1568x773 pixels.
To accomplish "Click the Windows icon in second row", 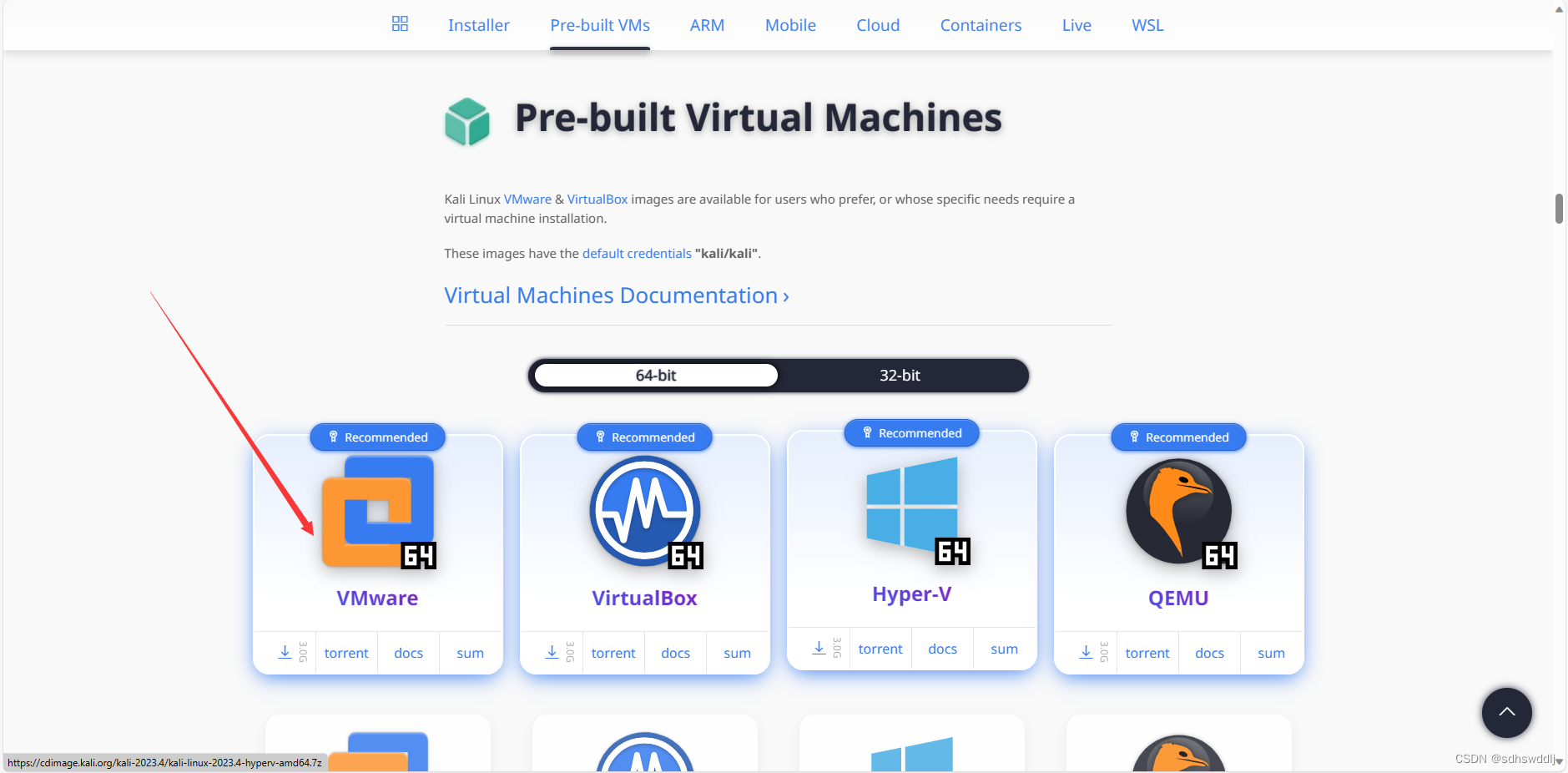I will [x=912, y=754].
